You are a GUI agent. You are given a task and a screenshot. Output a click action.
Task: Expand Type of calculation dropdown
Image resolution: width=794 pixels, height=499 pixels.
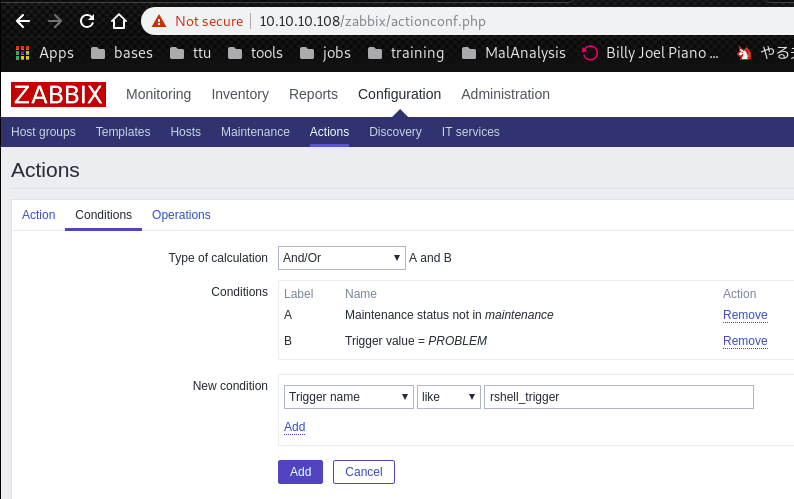[341, 258]
